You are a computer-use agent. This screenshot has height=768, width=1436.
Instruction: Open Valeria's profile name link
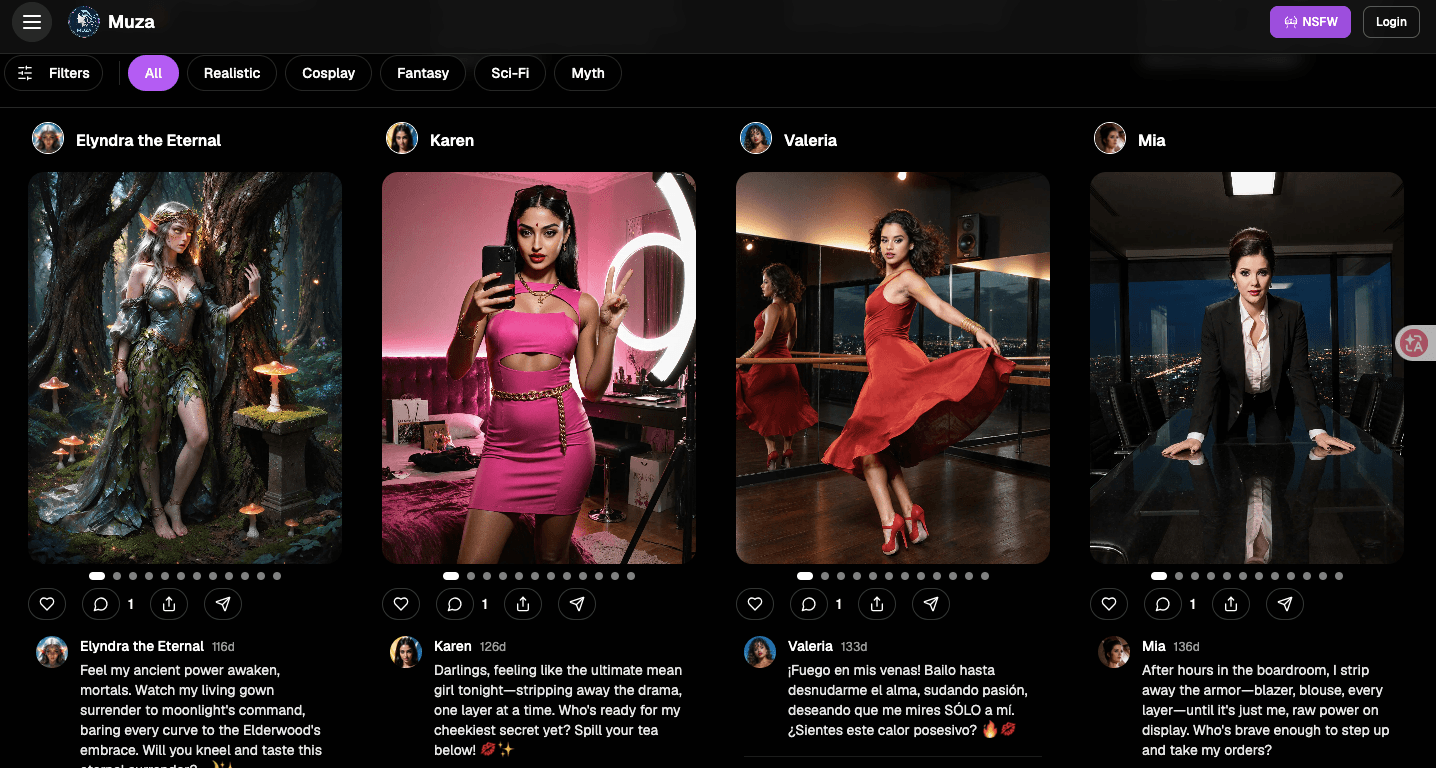click(x=810, y=140)
